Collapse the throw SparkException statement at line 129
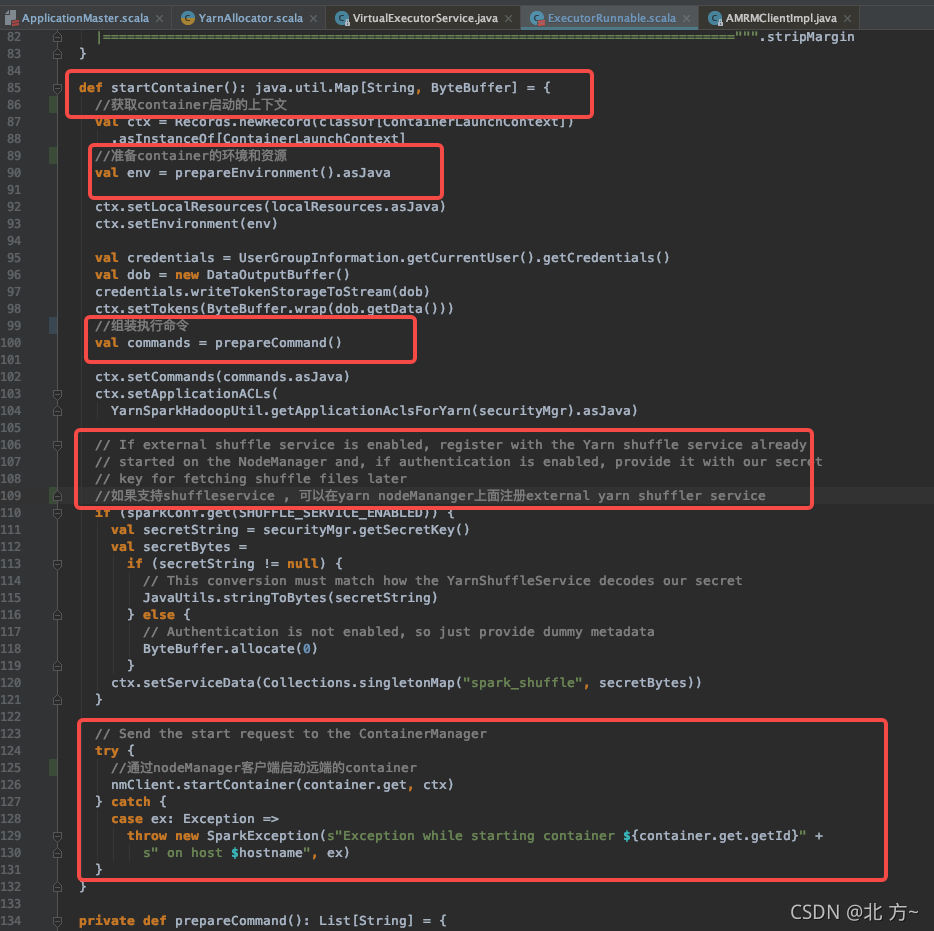This screenshot has width=934, height=931. pyautogui.click(x=57, y=836)
